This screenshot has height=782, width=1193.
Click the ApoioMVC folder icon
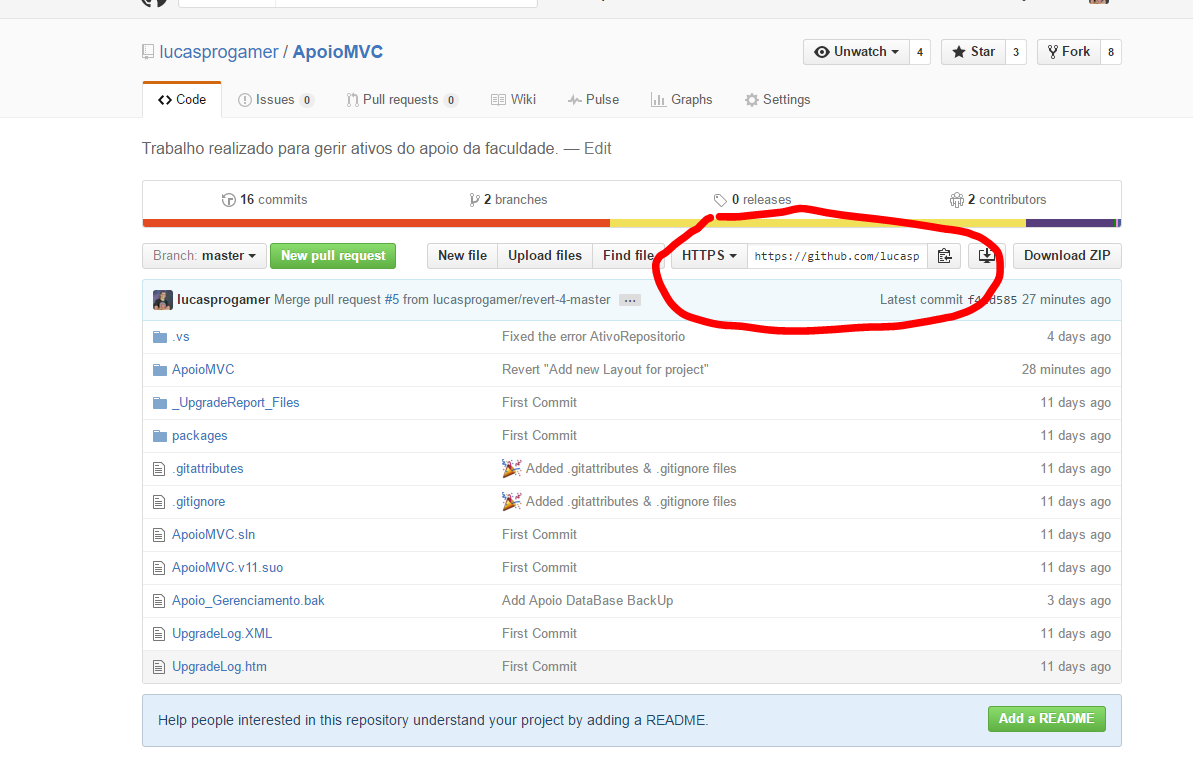coord(160,370)
